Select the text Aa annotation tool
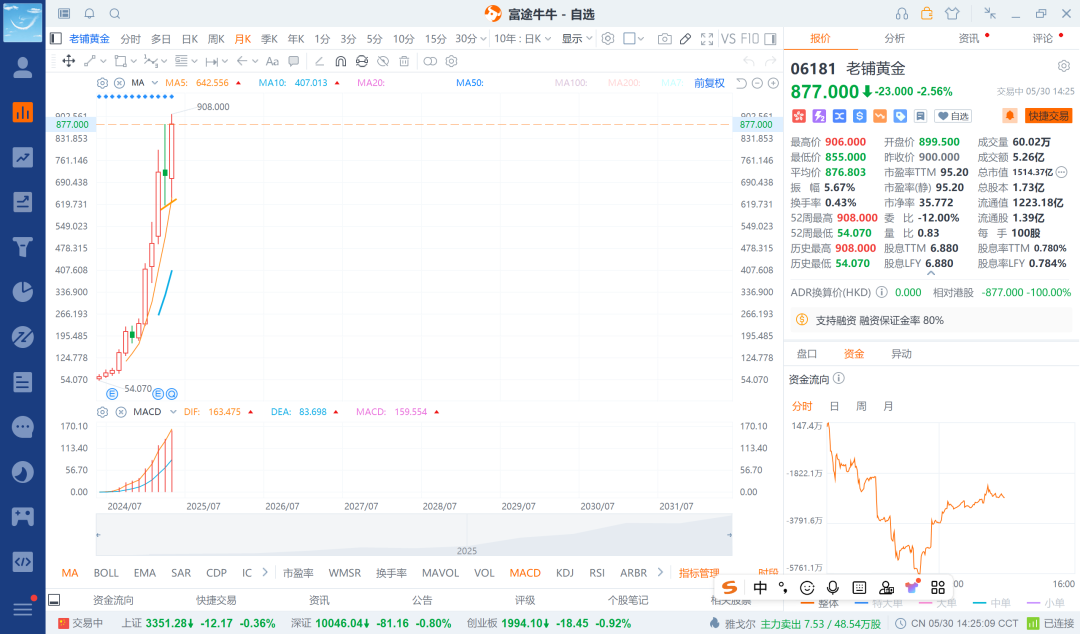Image resolution: width=1080 pixels, height=634 pixels. coord(272,61)
